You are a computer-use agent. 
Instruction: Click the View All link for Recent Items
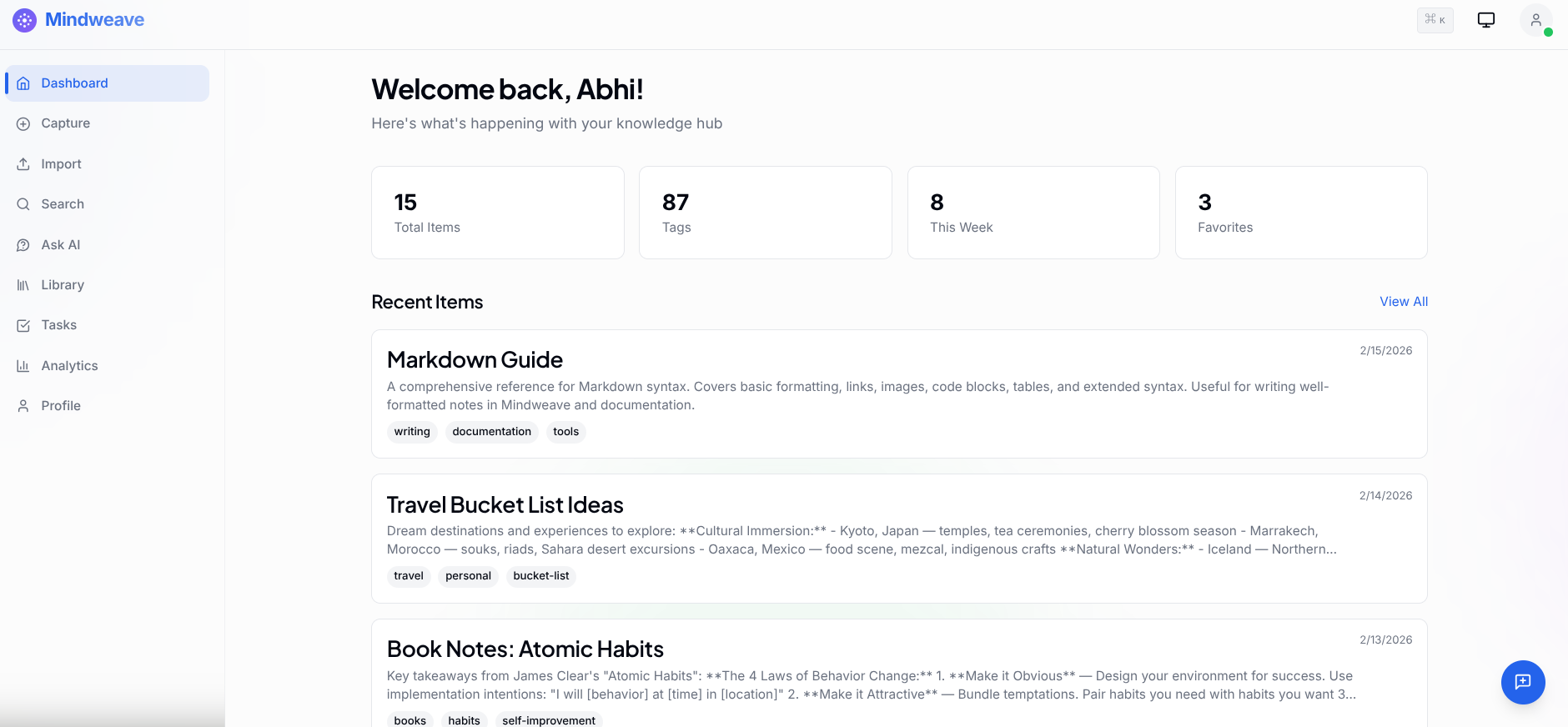[1403, 301]
